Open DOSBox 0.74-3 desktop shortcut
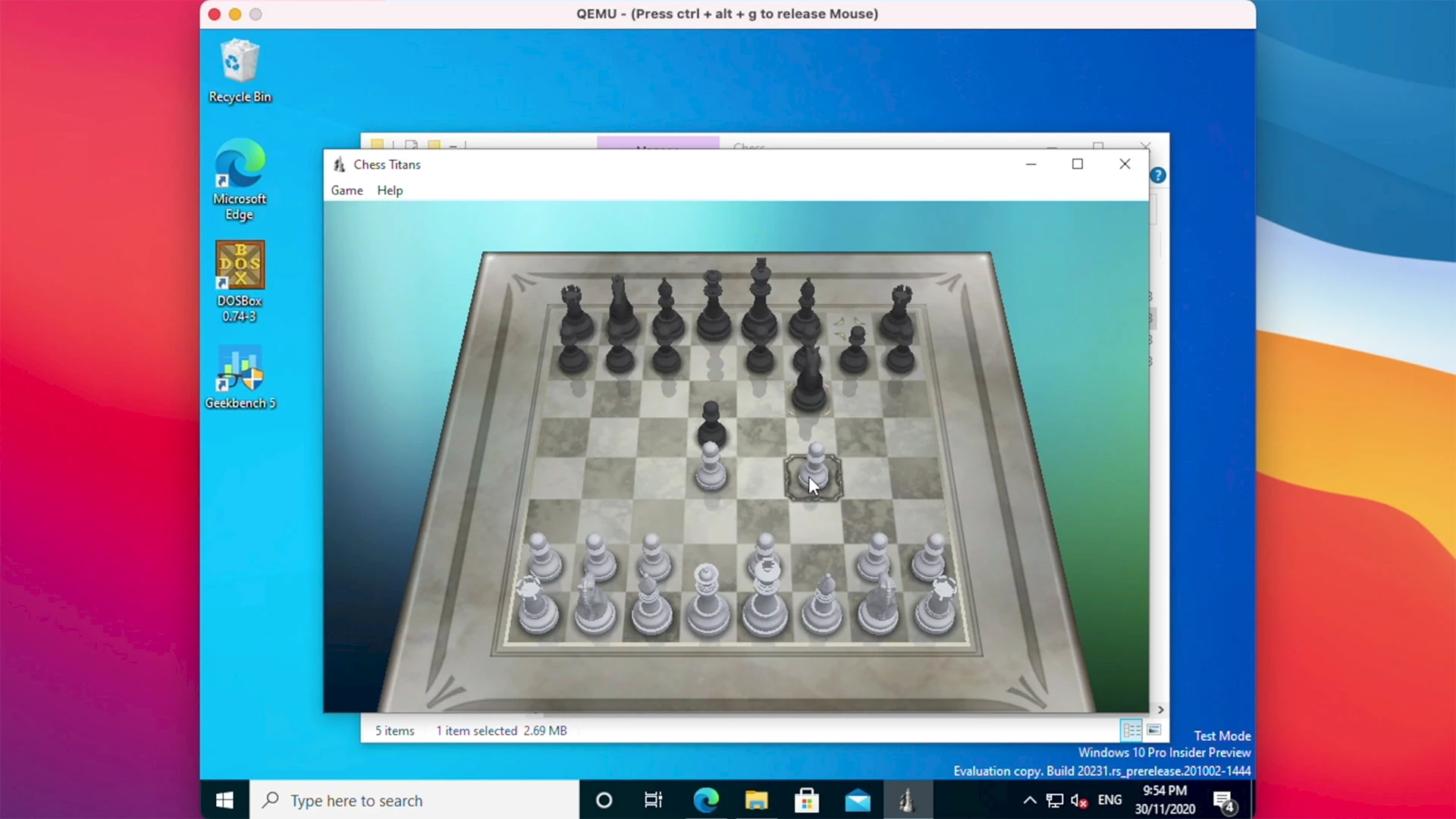 click(x=240, y=282)
